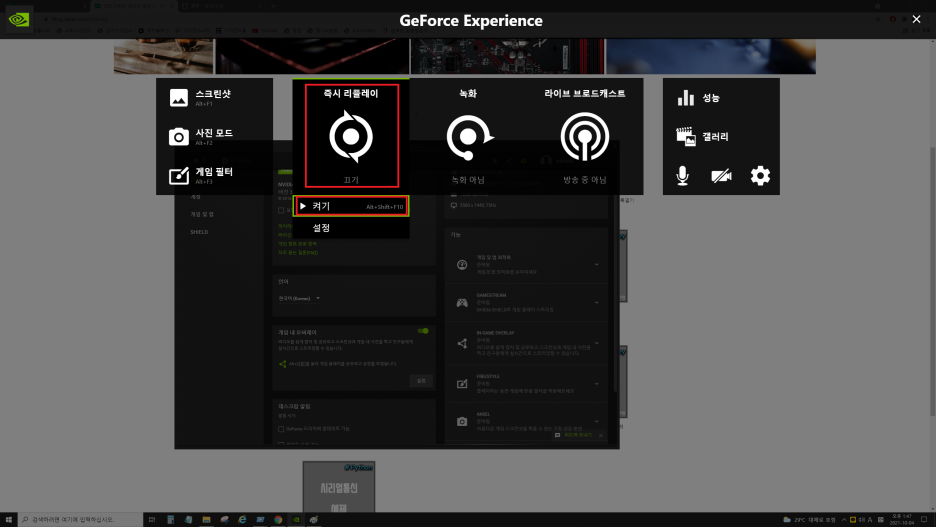Image resolution: width=936 pixels, height=527 pixels.
Task: Open the 자주 묻는 질문(FAQ) link
Action: pos(298,252)
